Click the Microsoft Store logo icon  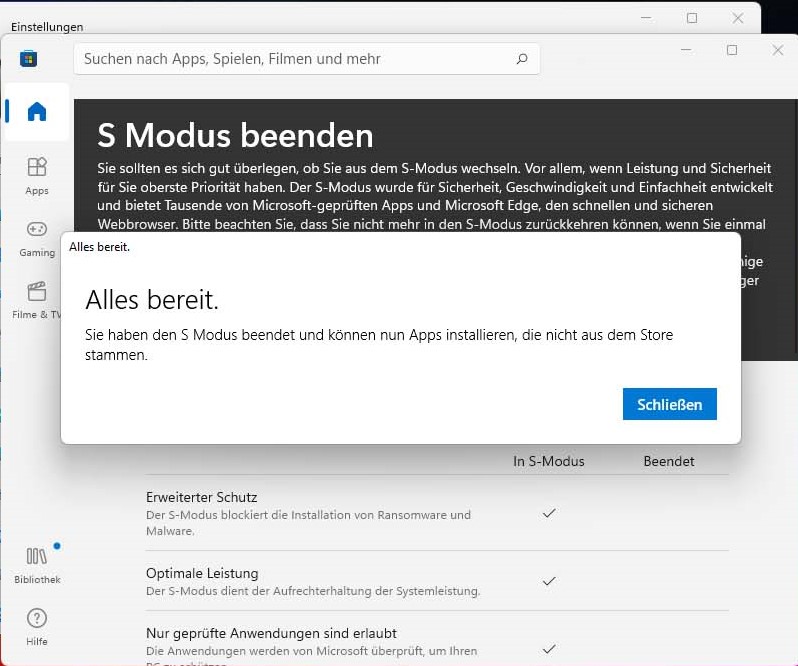pyautogui.click(x=28, y=59)
